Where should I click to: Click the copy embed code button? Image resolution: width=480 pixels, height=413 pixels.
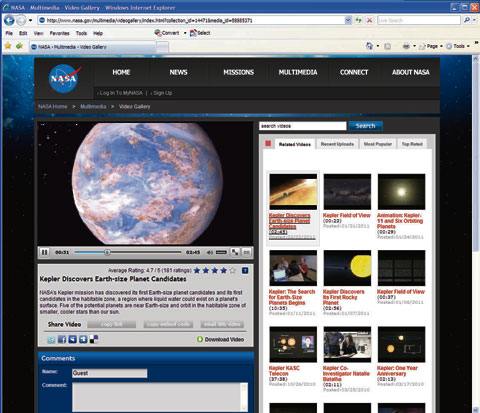click(x=168, y=324)
